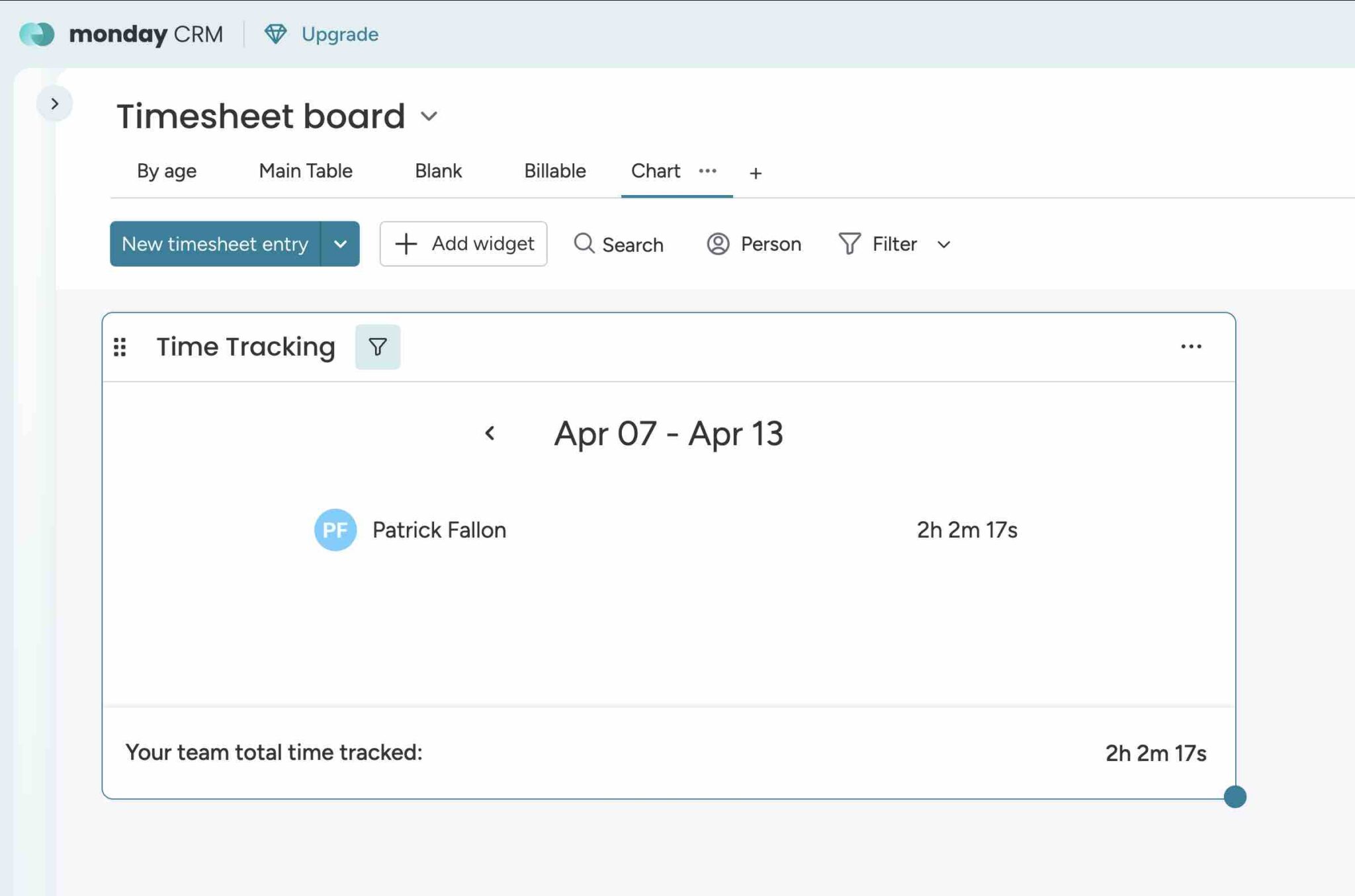Click the Person filter icon
Image resolution: width=1355 pixels, height=896 pixels.
pyautogui.click(x=717, y=244)
